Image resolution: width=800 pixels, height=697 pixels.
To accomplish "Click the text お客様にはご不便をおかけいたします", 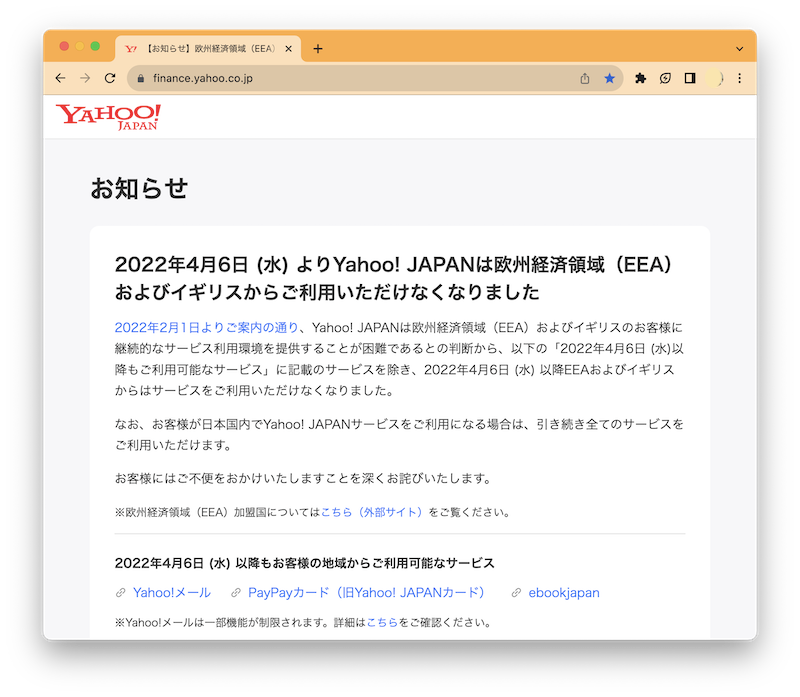I will point(302,478).
